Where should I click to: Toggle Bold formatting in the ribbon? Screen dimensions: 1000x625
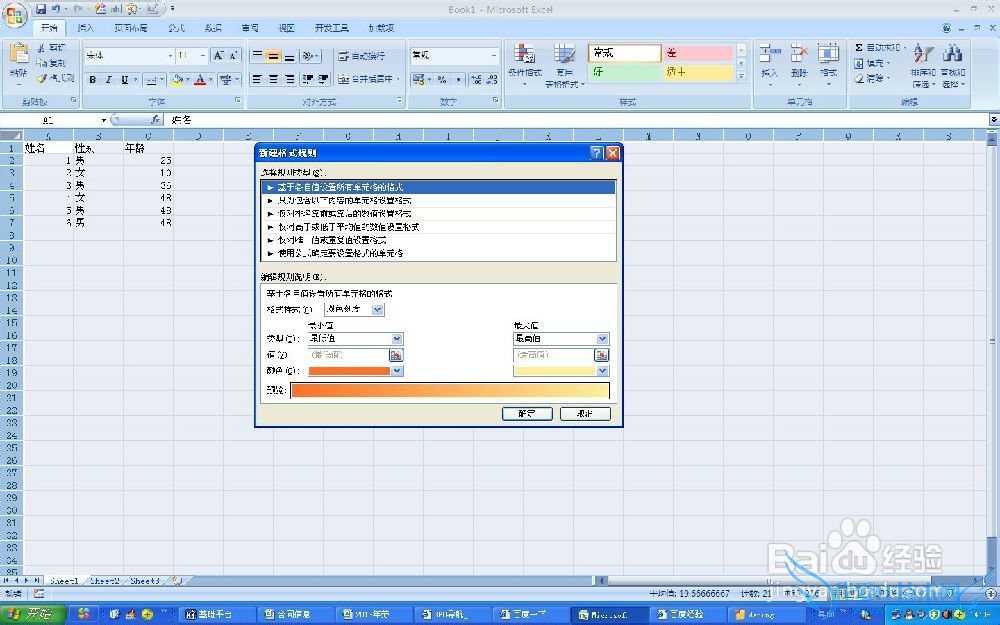93,80
